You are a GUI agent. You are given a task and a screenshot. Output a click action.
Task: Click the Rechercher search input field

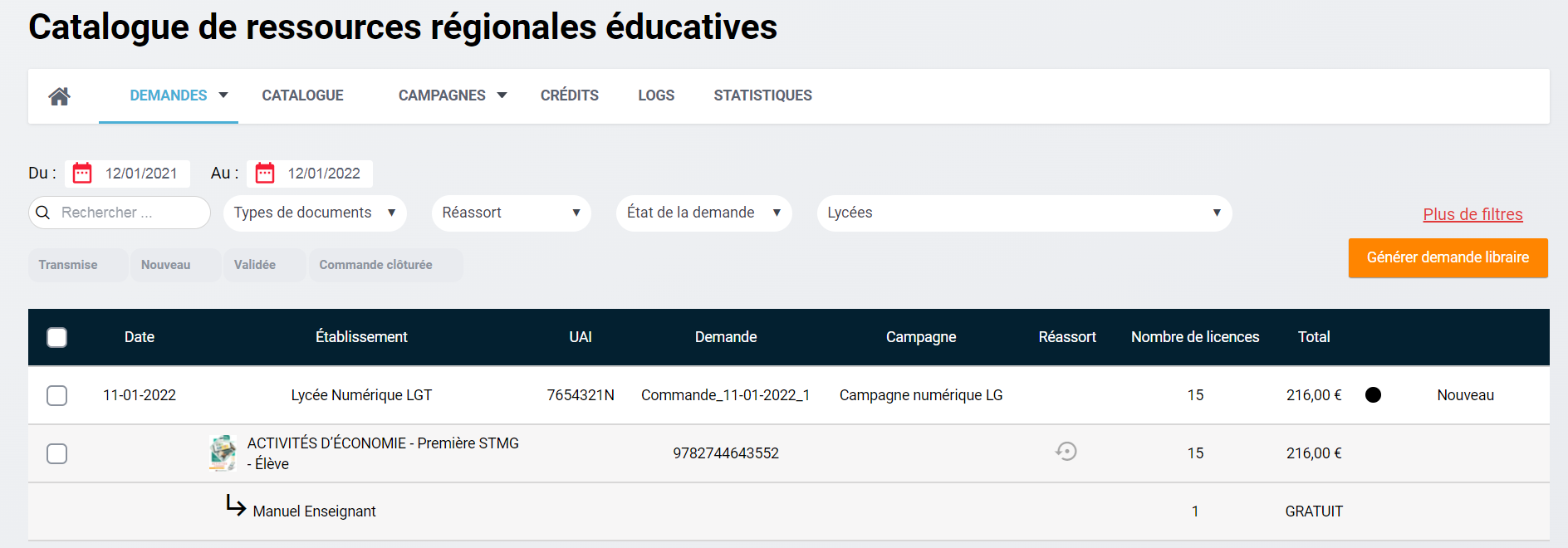tap(129, 213)
